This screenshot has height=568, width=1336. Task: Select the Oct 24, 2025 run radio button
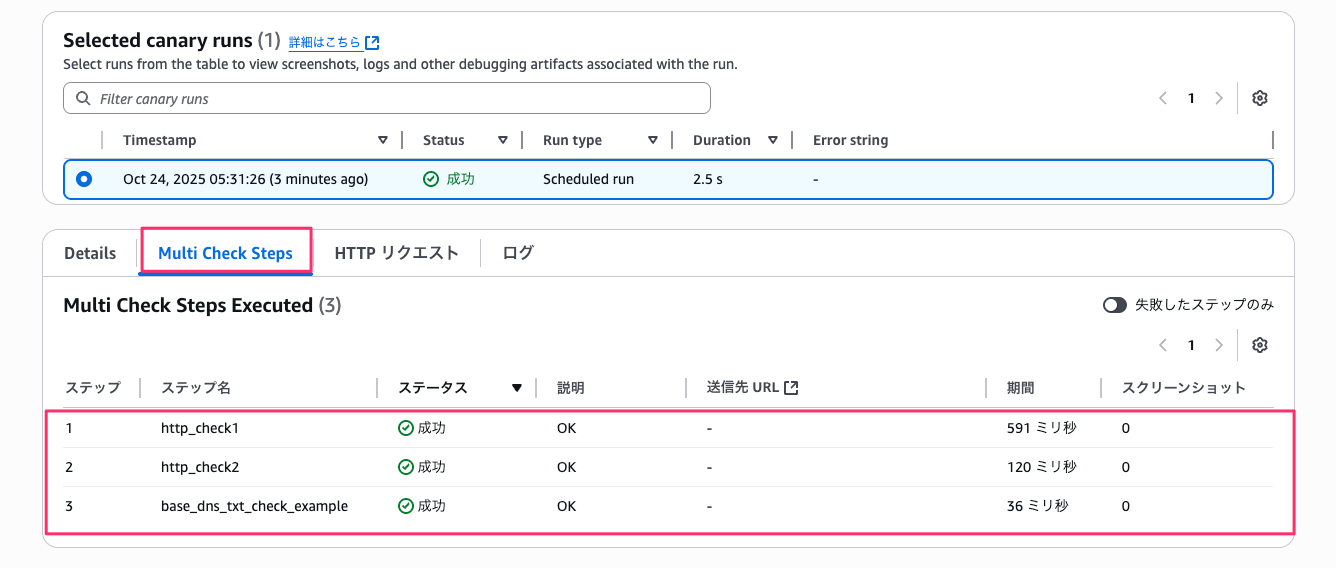(84, 179)
